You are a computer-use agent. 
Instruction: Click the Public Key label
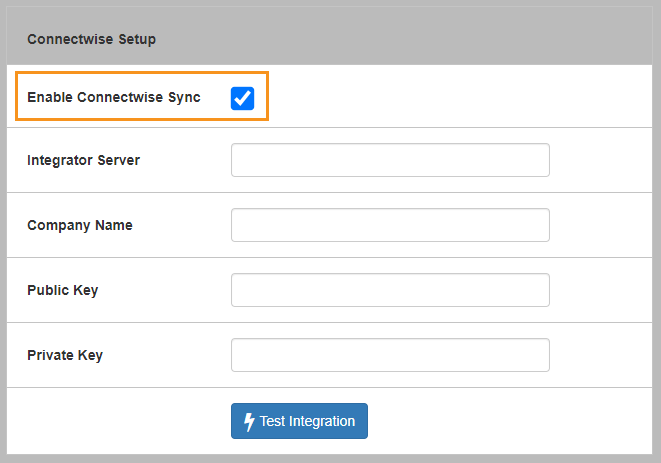coord(62,290)
